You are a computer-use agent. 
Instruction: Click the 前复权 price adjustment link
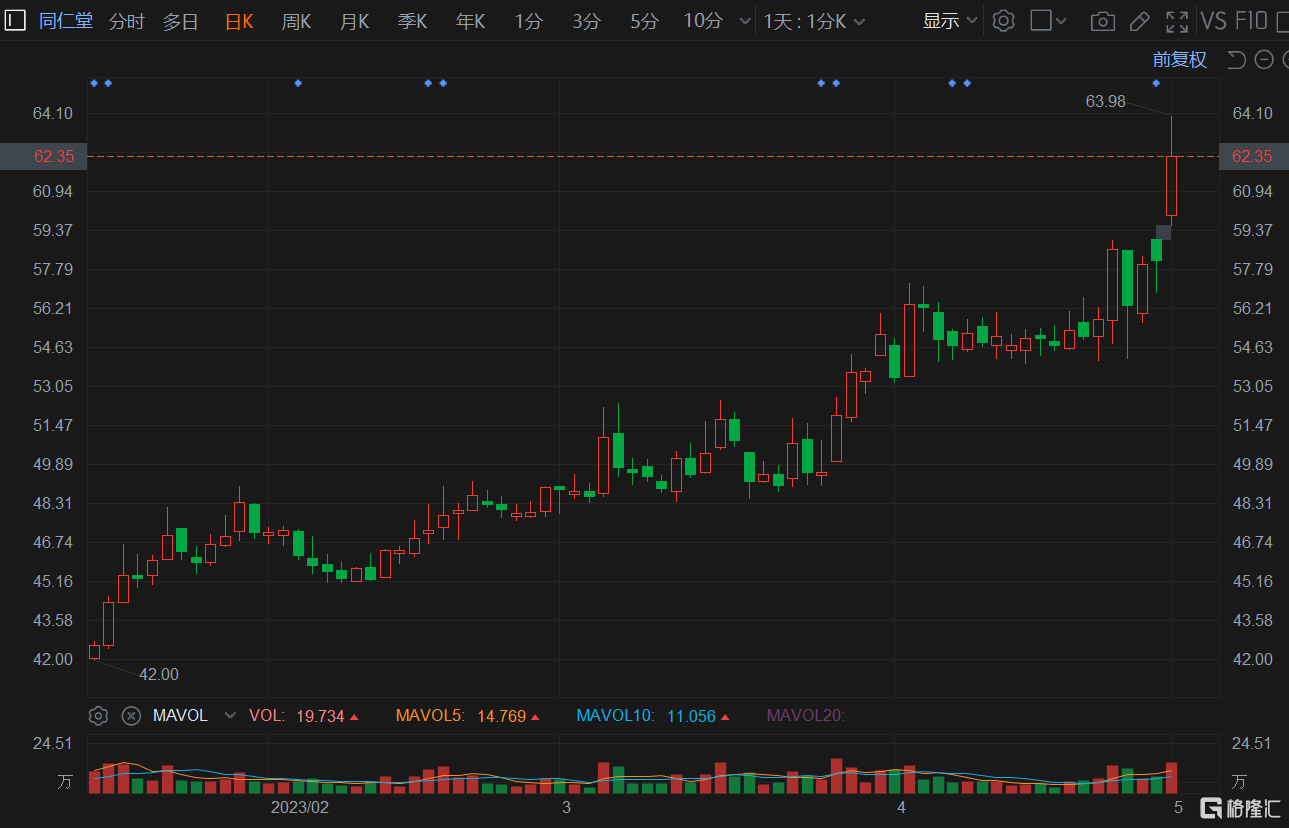(1179, 60)
